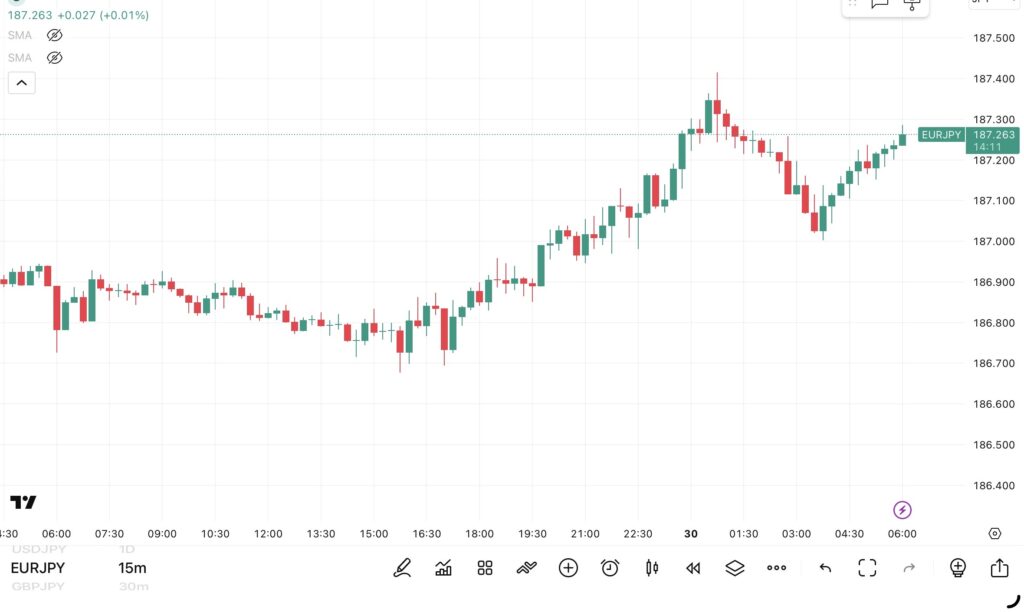This screenshot has height=612, width=1024.
Task: Undo the last chart action
Action: pyautogui.click(x=825, y=568)
